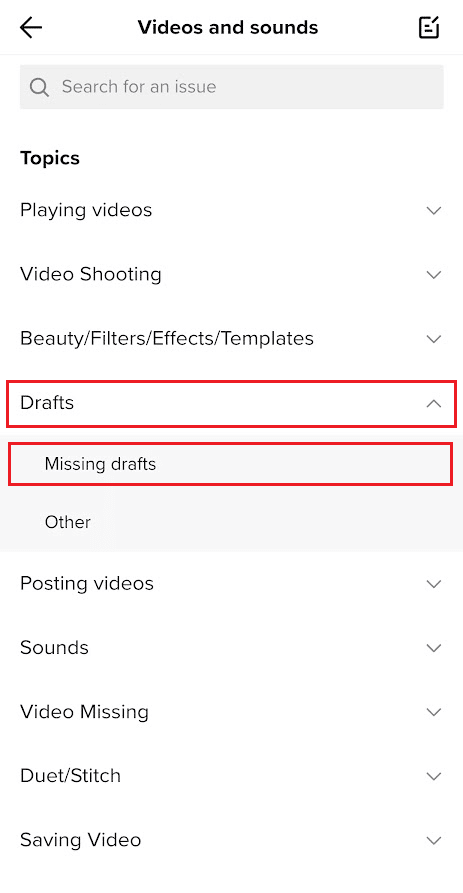The image size is (463, 893).
Task: Collapse the Drafts chevron
Action: [434, 403]
